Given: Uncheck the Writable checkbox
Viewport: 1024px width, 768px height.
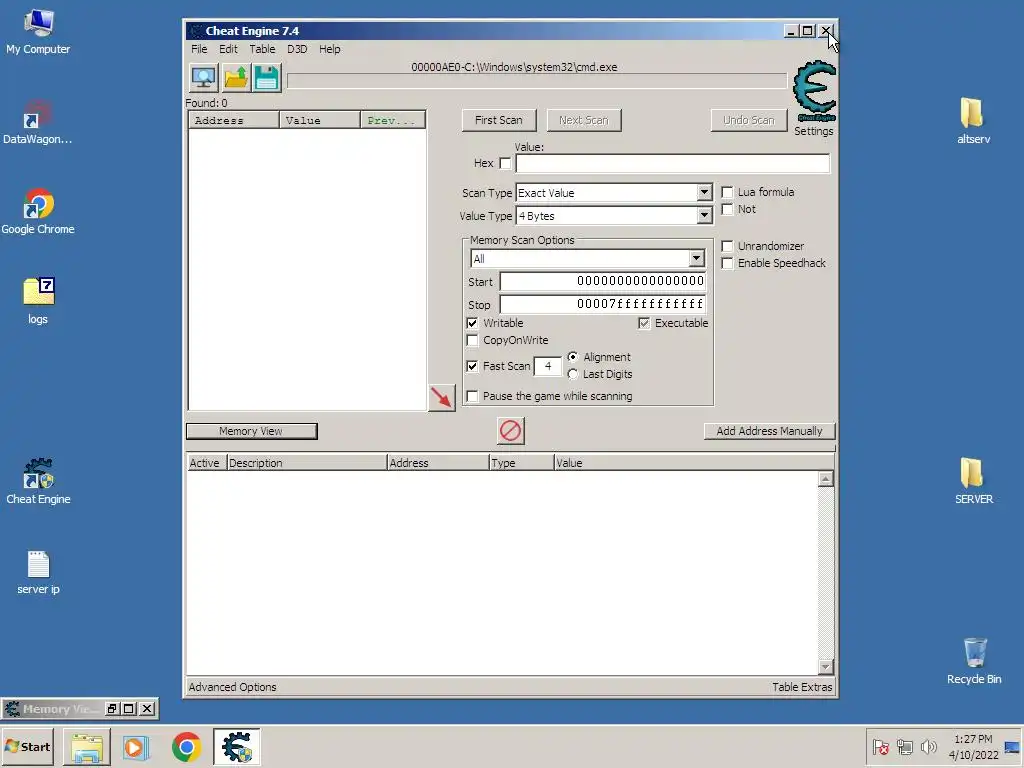Looking at the screenshot, I should point(472,323).
